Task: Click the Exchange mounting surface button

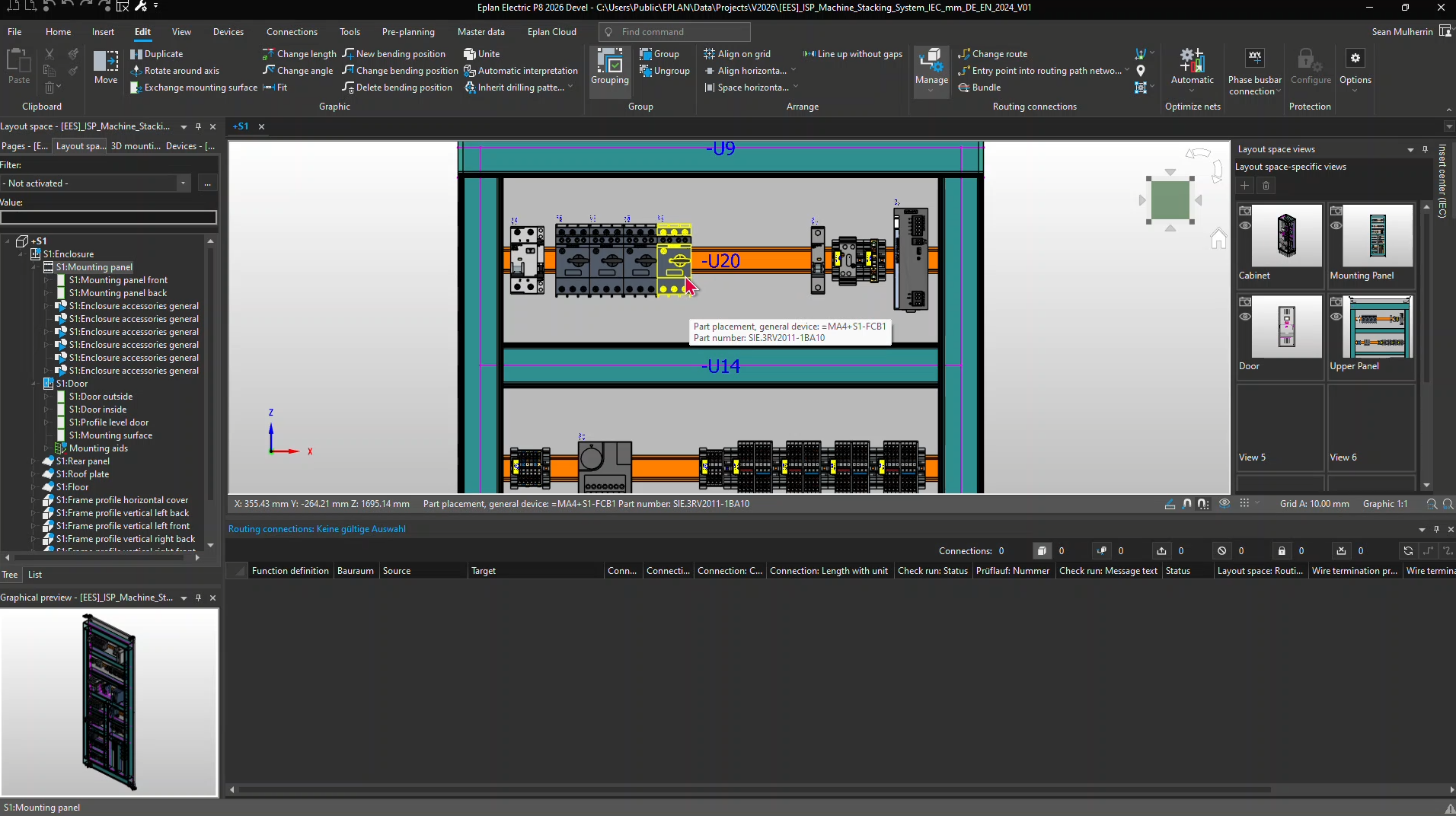Action: (193, 88)
